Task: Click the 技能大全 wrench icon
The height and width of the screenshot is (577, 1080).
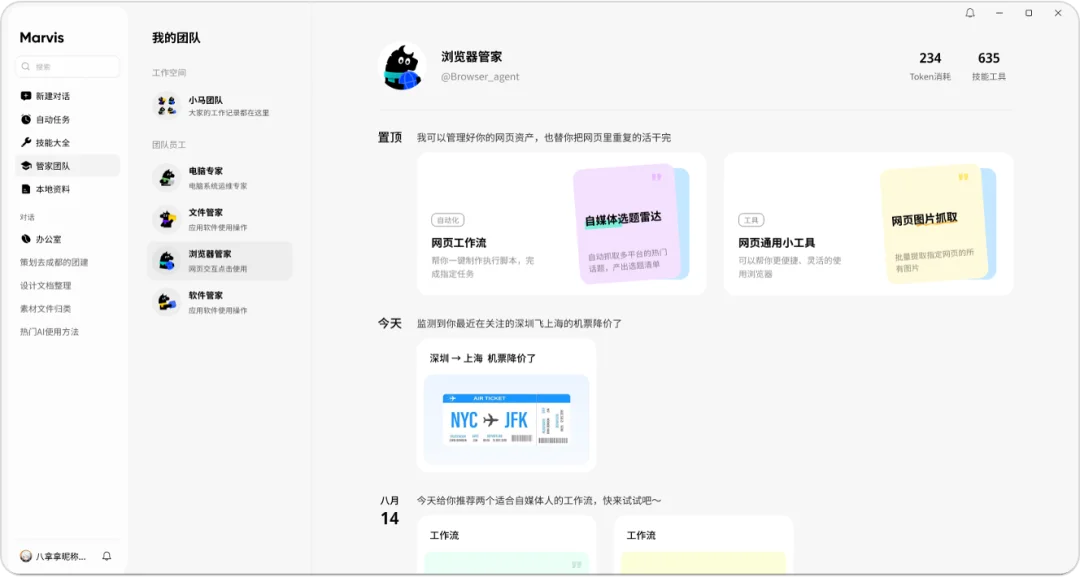Action: [x=25, y=143]
